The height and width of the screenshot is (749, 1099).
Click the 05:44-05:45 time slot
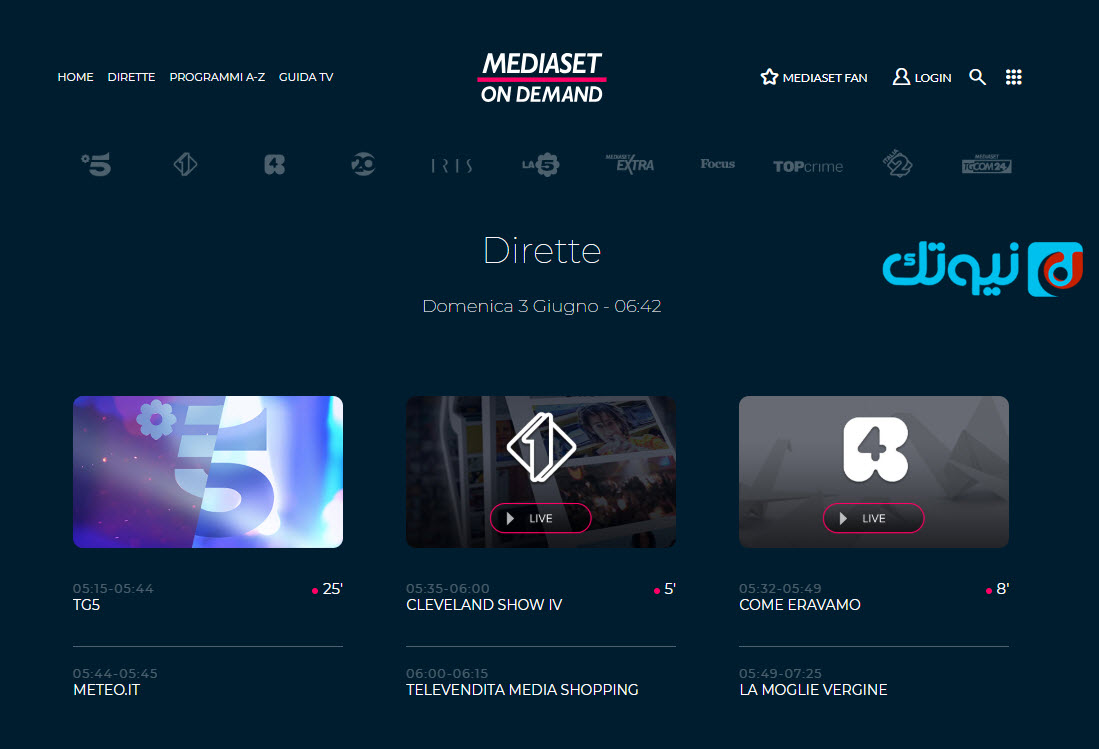point(116,673)
